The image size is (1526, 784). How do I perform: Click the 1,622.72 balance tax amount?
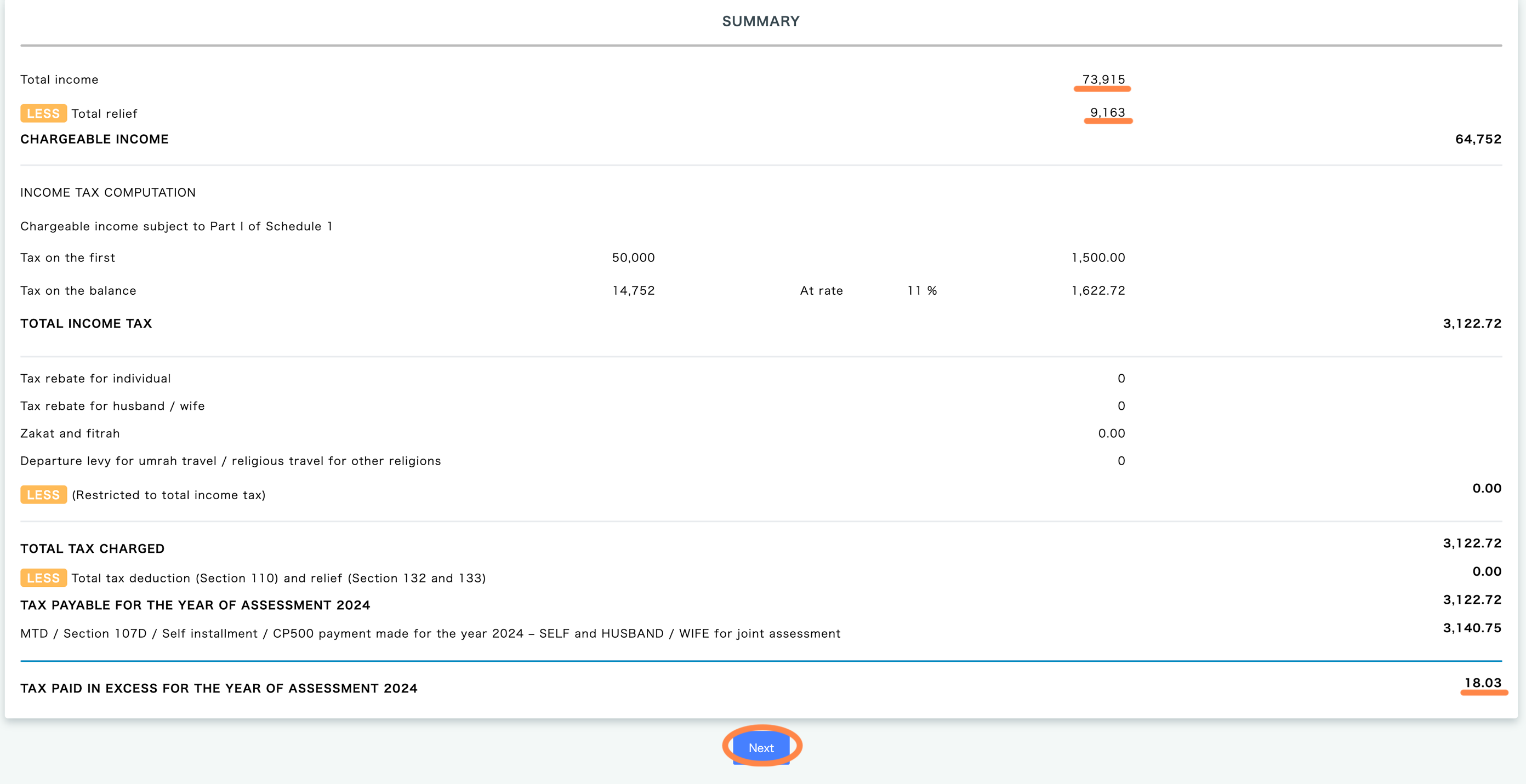coord(1098,291)
